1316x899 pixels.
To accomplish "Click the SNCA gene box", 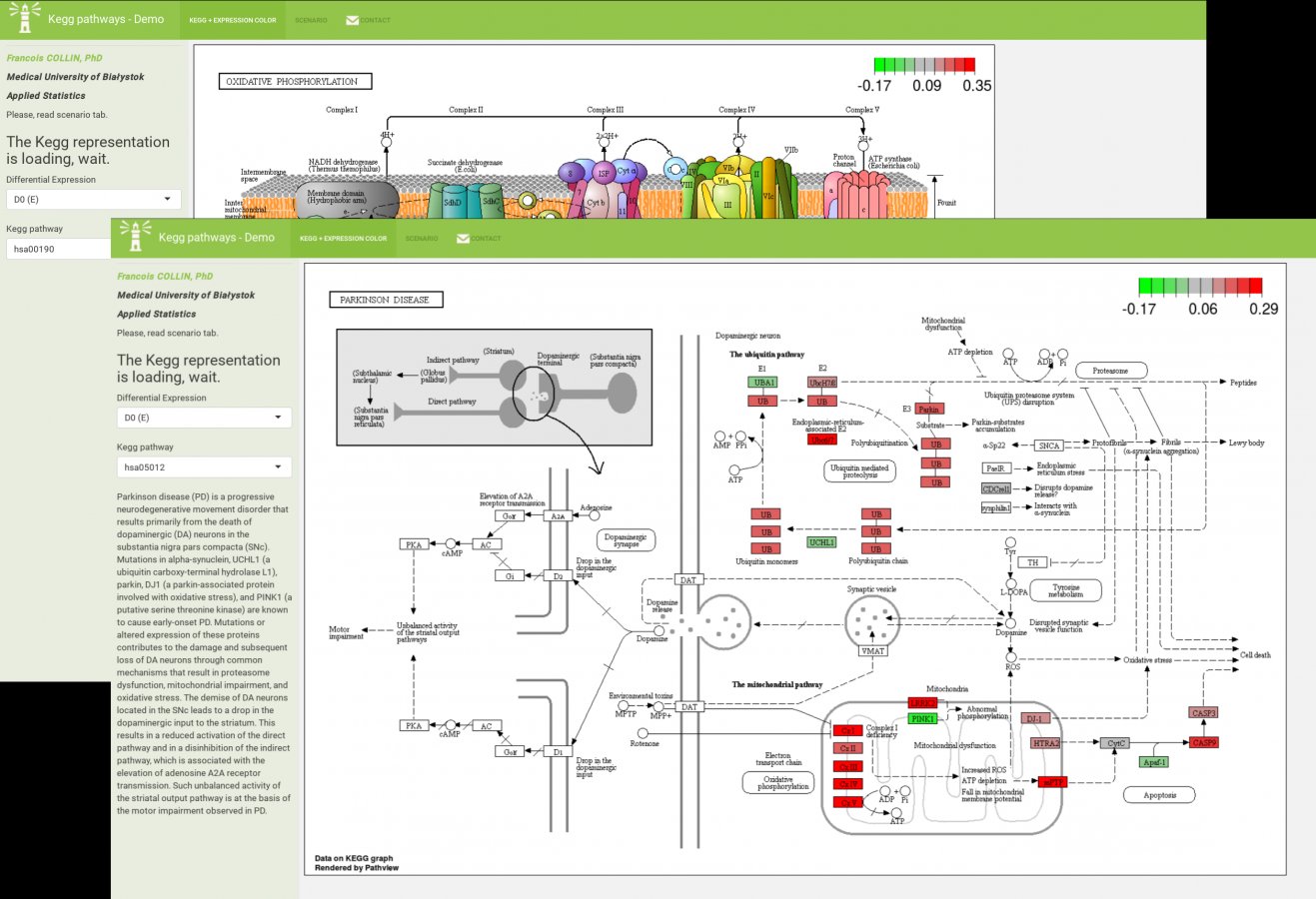I will point(1048,446).
